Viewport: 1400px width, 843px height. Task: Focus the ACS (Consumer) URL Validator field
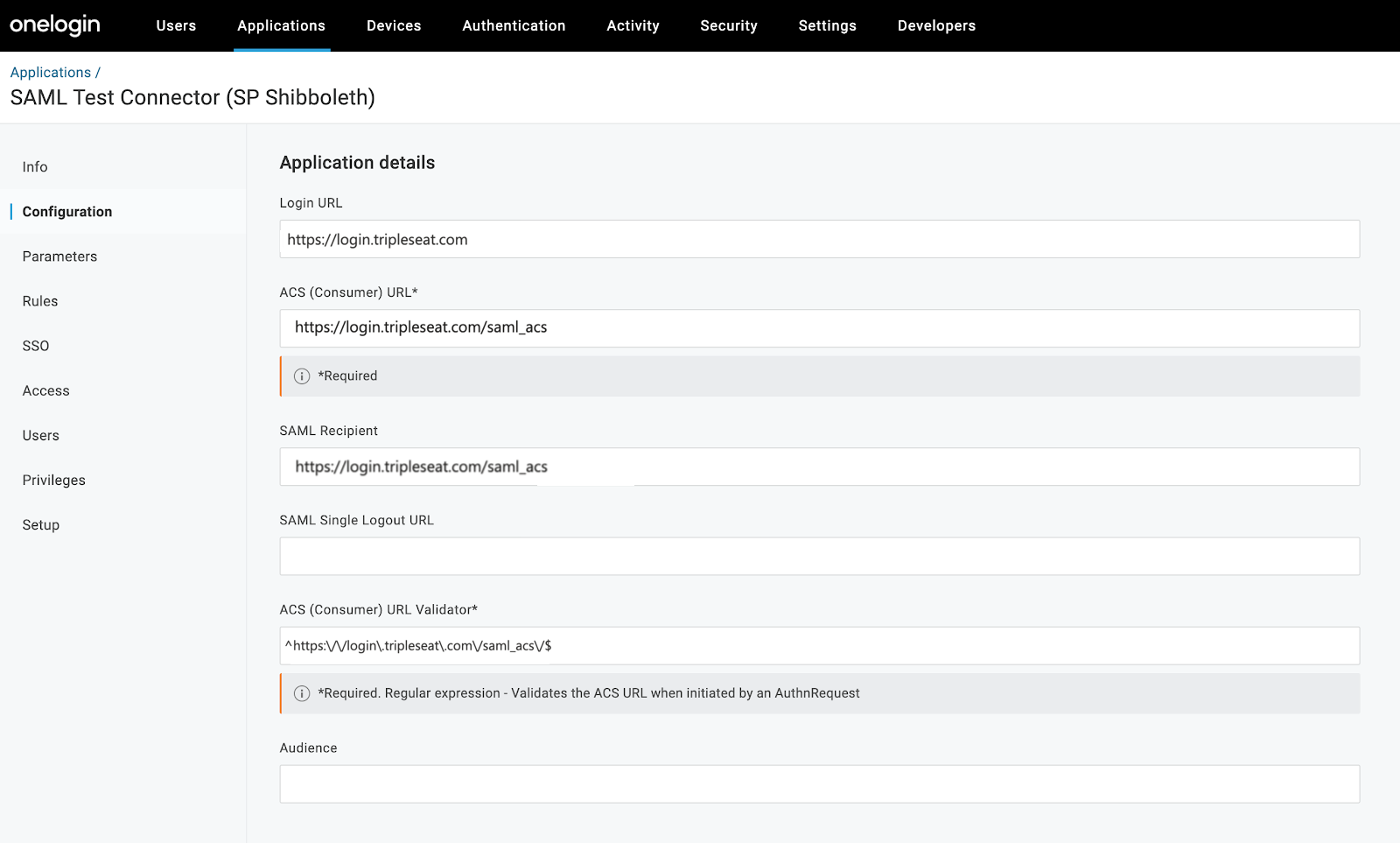point(819,645)
